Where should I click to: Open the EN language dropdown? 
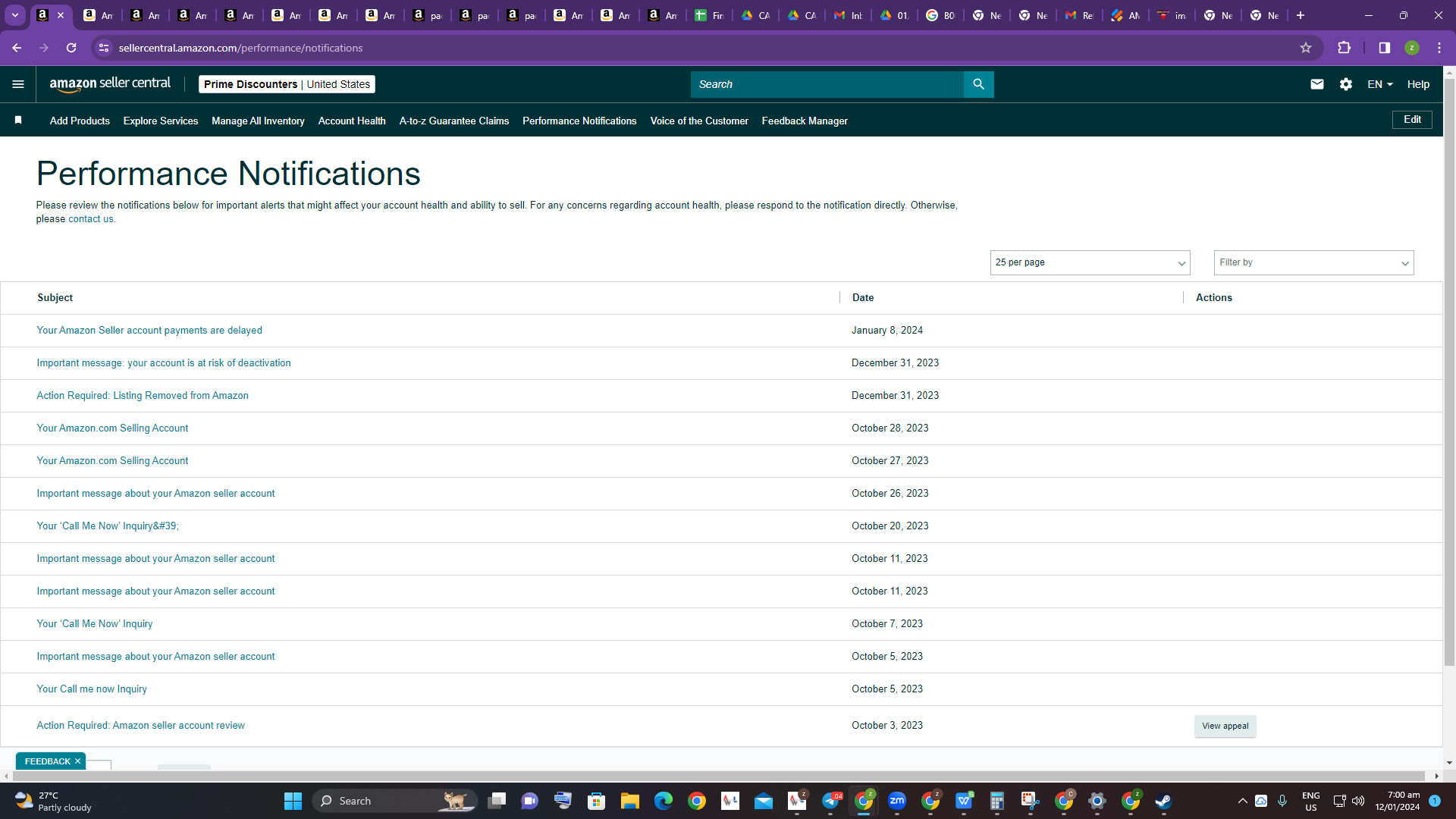point(1380,84)
